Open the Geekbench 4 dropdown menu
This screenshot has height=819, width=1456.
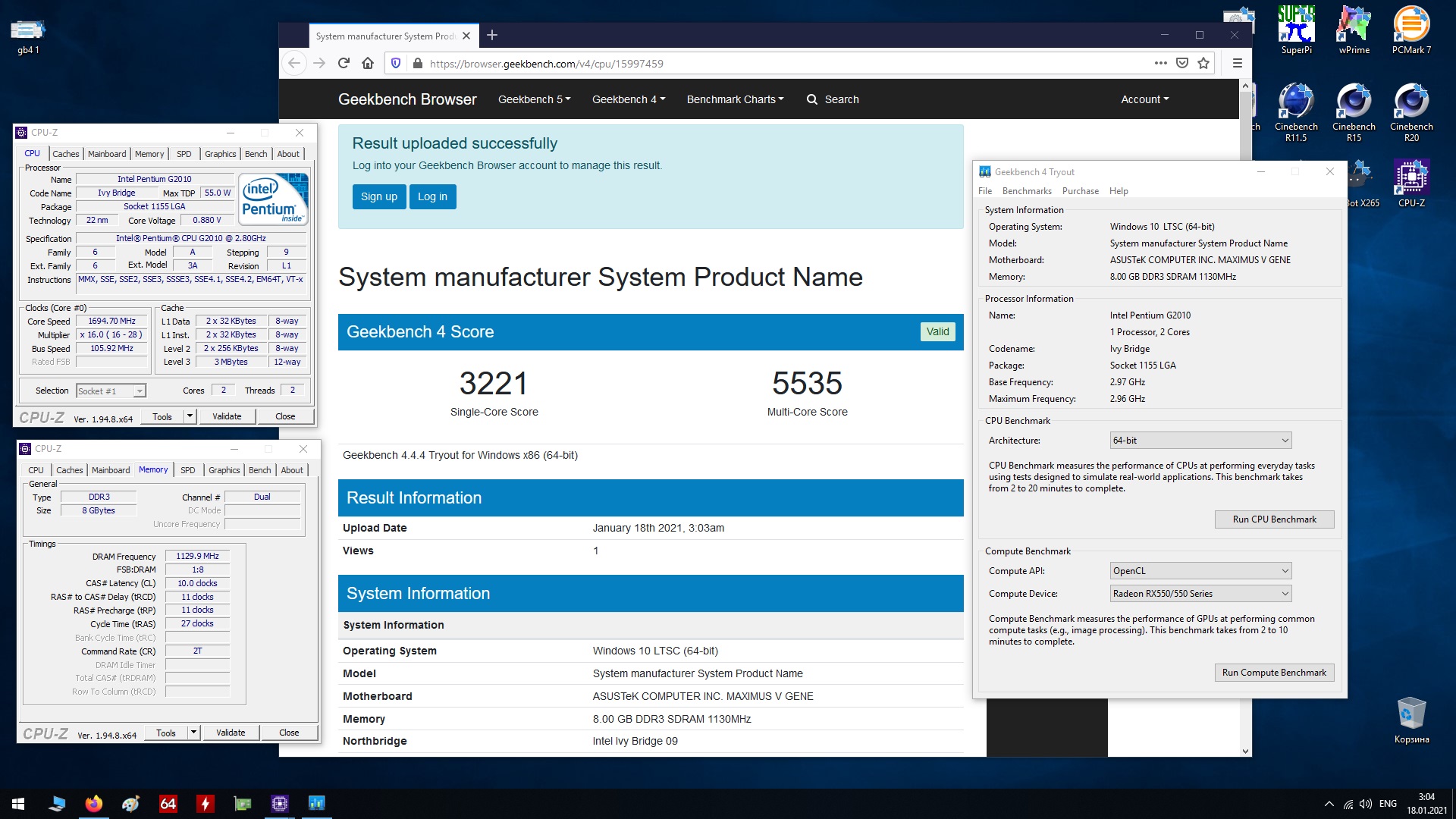[x=628, y=99]
